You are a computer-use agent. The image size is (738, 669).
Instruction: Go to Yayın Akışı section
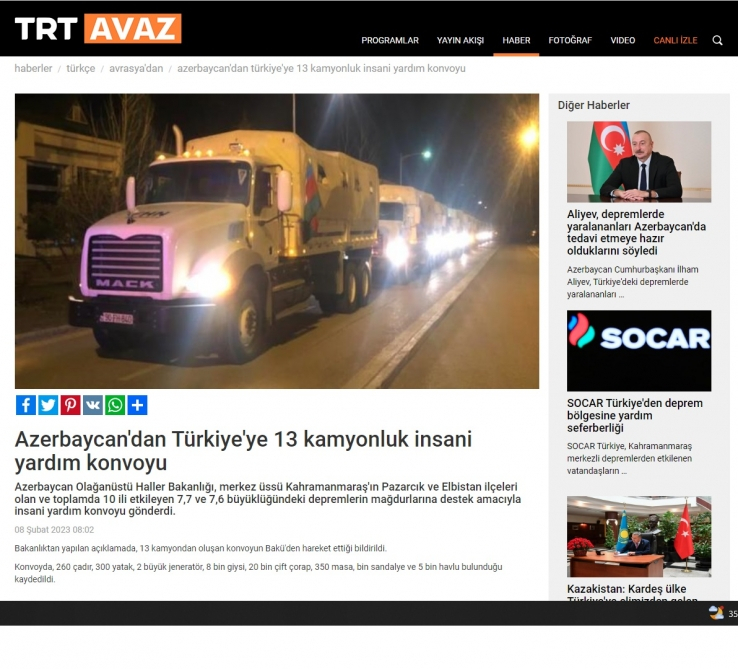460,40
